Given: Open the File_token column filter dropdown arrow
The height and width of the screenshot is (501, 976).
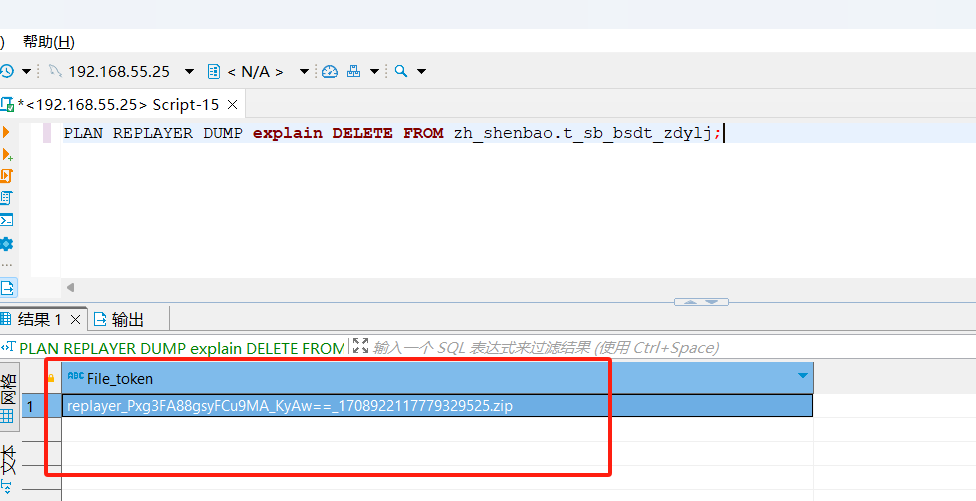Looking at the screenshot, I should click(803, 376).
